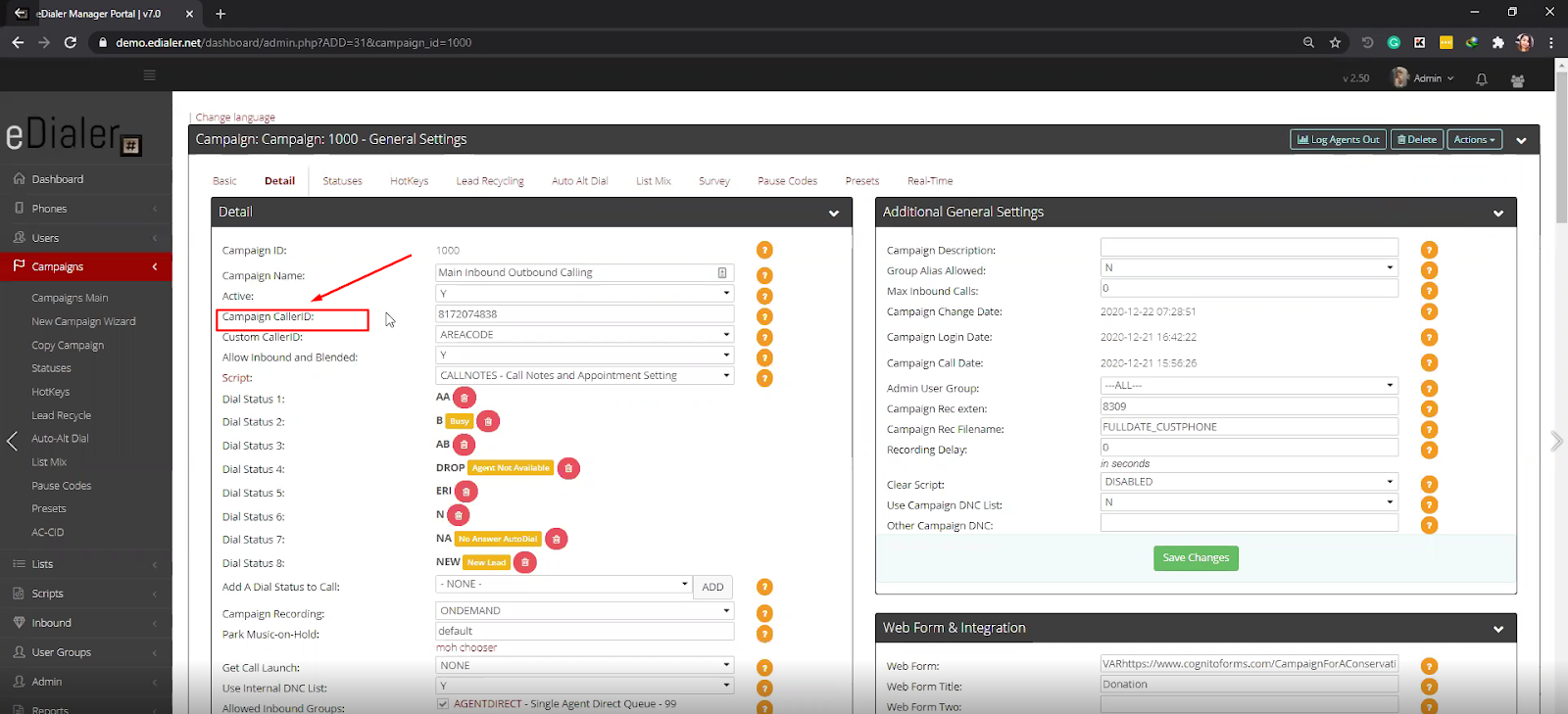Open the Active dropdown
Image resolution: width=1568 pixels, height=714 pixels.
click(584, 294)
